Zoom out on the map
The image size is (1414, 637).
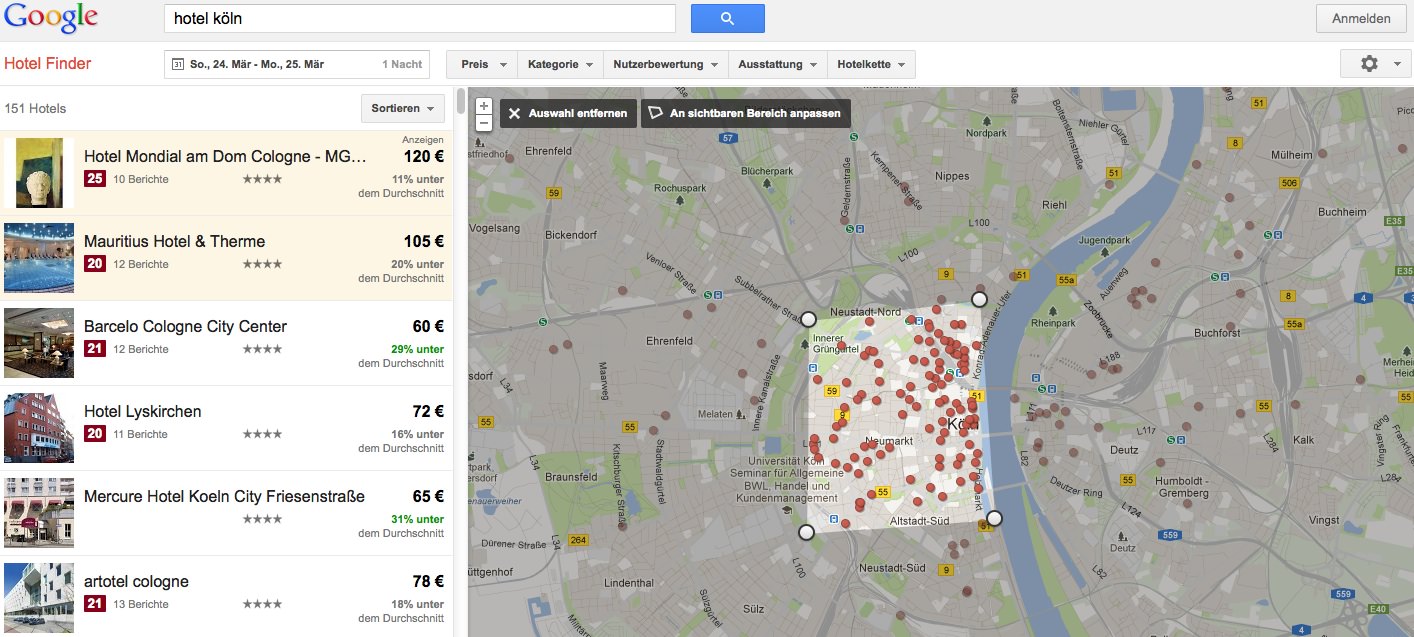[x=484, y=122]
